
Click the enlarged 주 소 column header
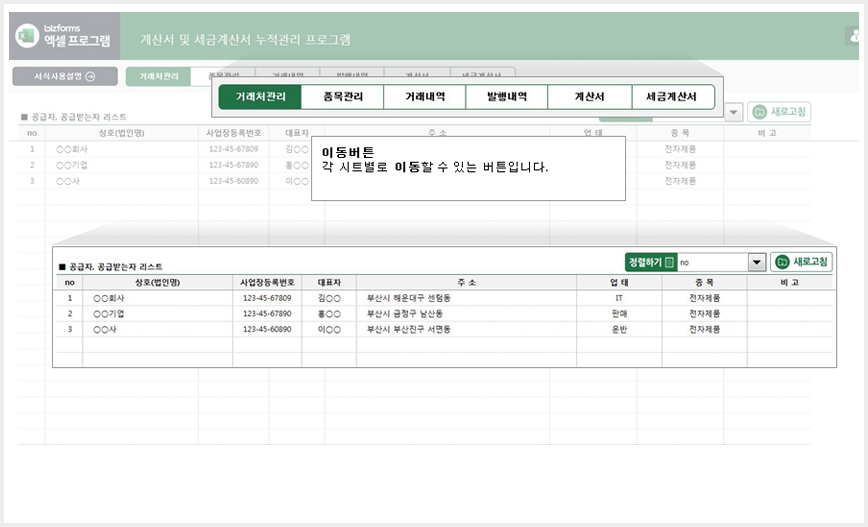(x=467, y=282)
